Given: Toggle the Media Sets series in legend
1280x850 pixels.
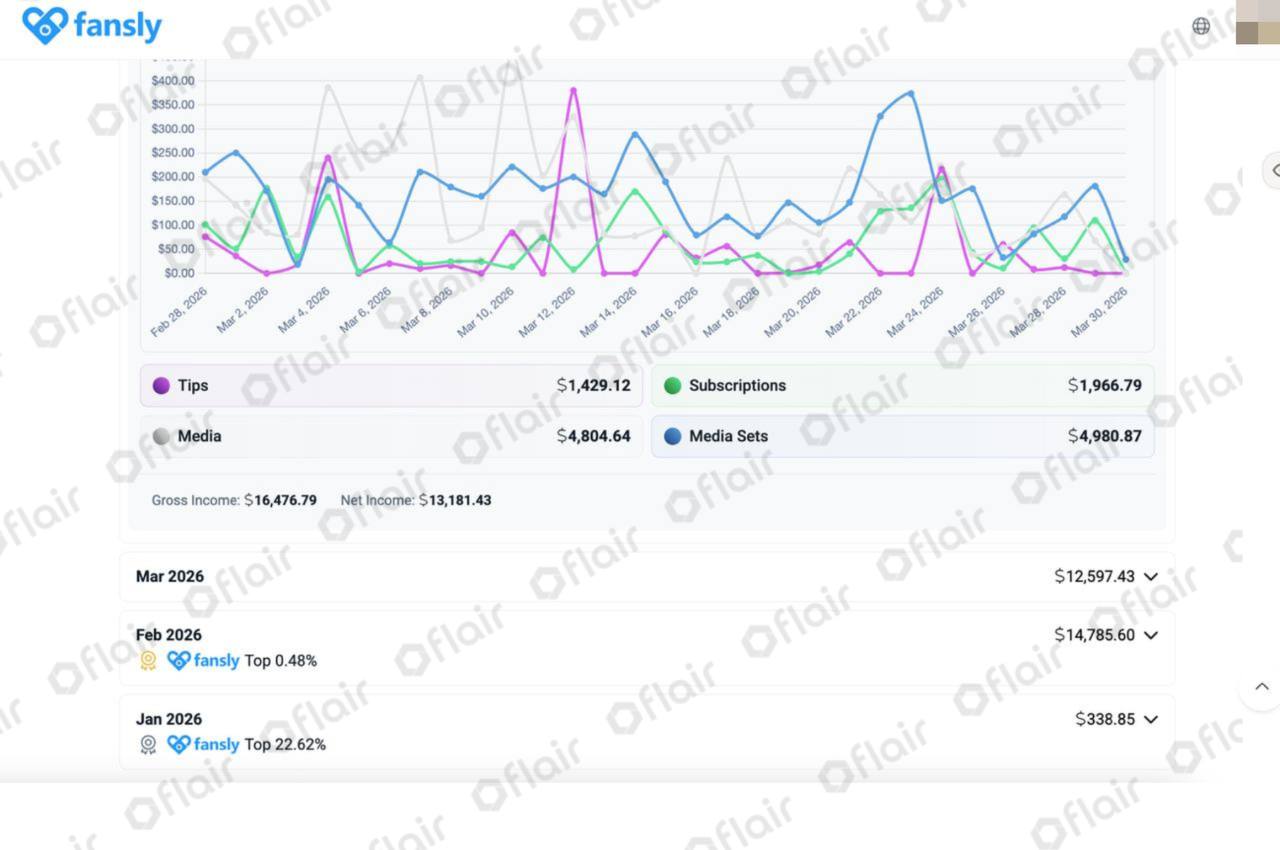Looking at the screenshot, I should [x=902, y=437].
